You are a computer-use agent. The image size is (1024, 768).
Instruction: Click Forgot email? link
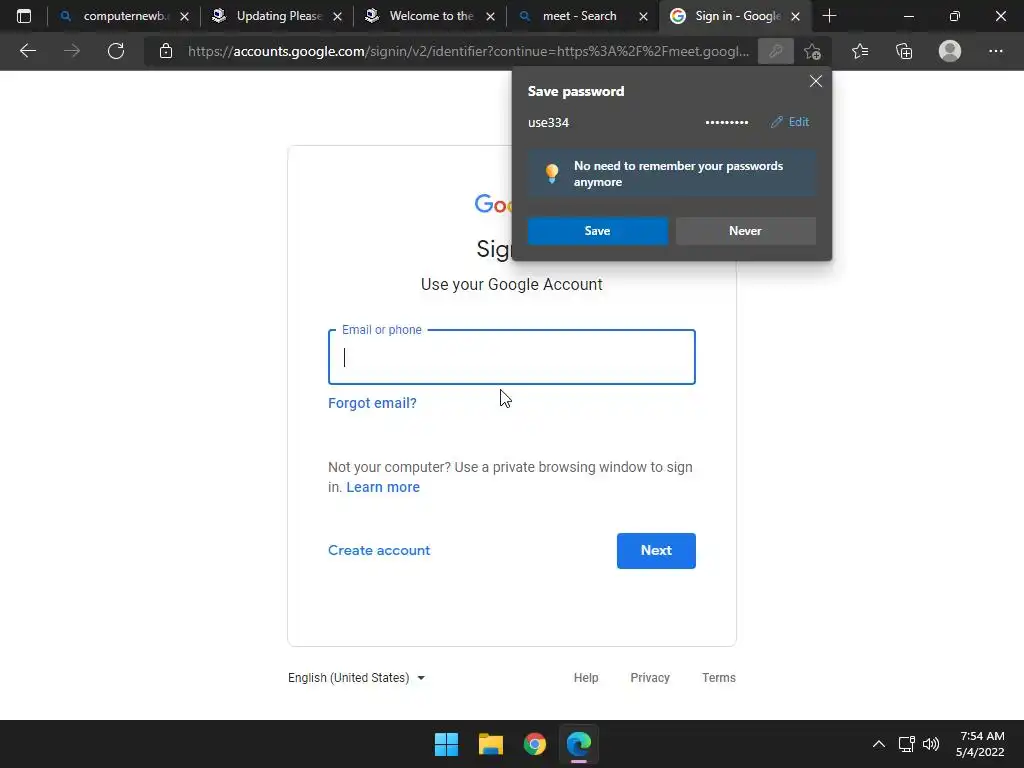(372, 403)
